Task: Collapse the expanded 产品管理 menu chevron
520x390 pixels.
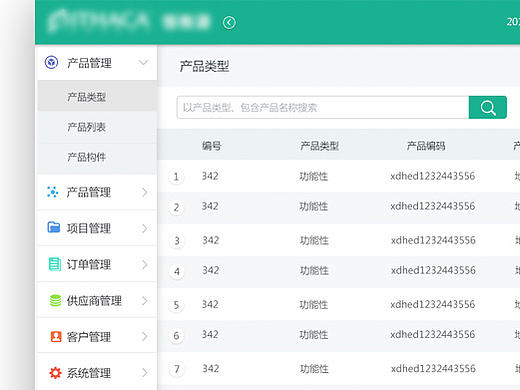Action: click(x=144, y=62)
